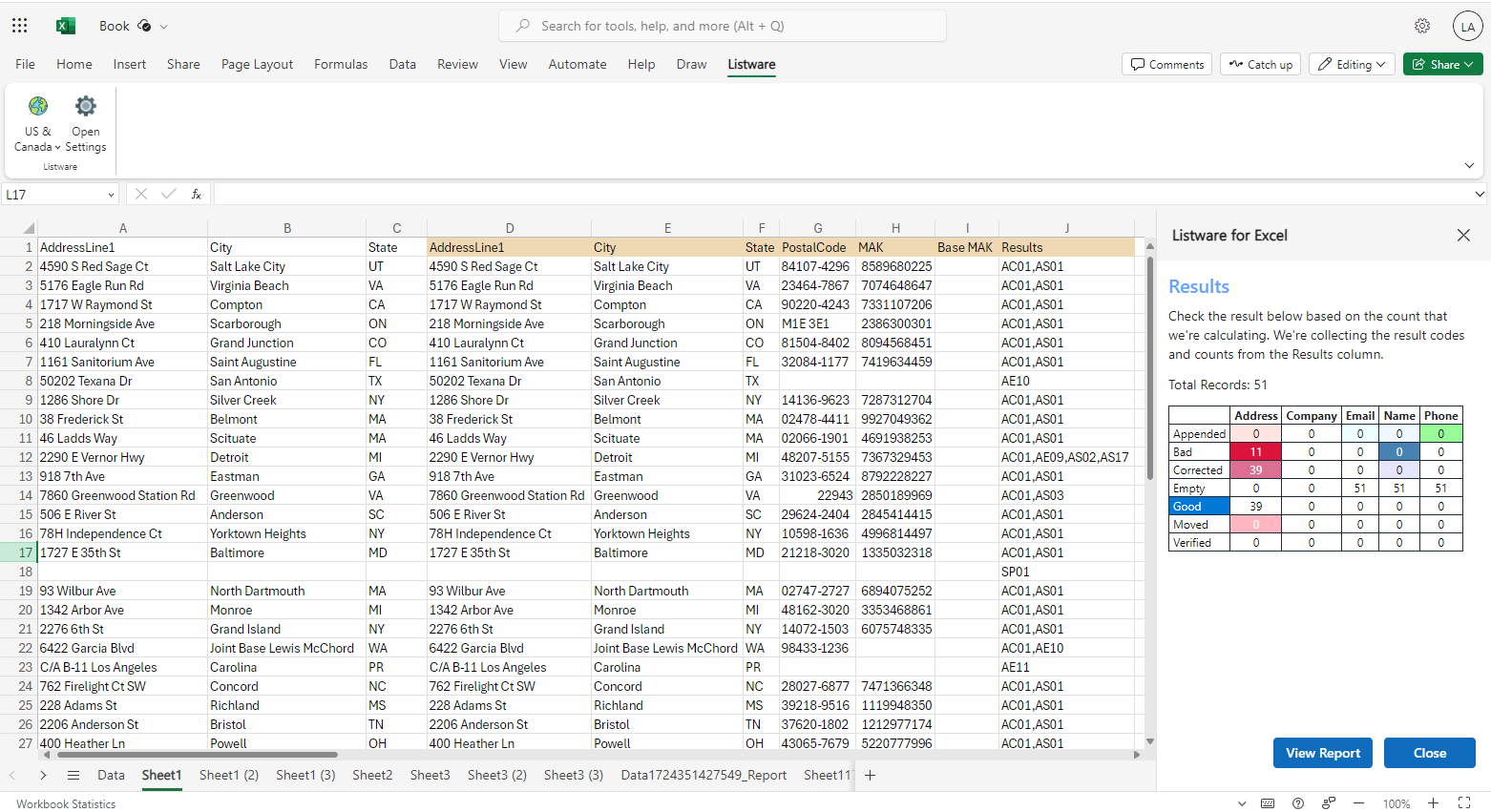Open insert function fx button

pos(197,194)
